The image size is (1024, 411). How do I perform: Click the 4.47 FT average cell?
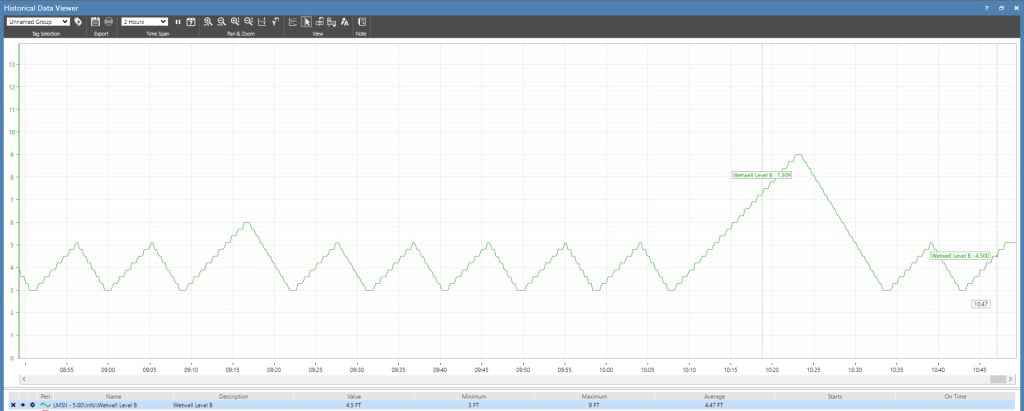click(714, 405)
